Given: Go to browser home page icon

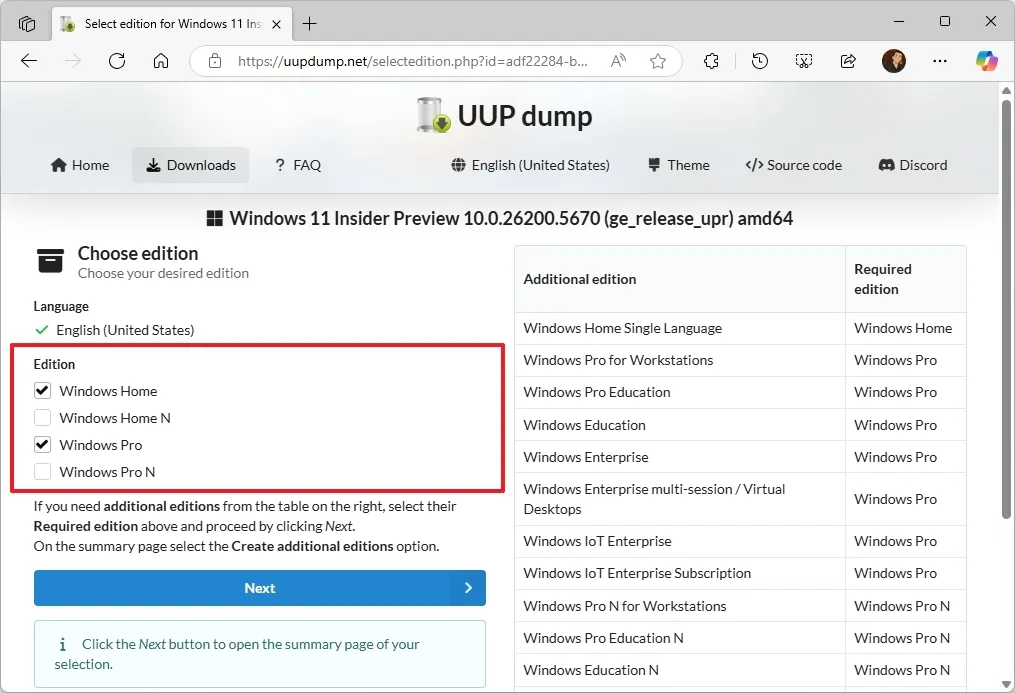Looking at the screenshot, I should coord(161,61).
